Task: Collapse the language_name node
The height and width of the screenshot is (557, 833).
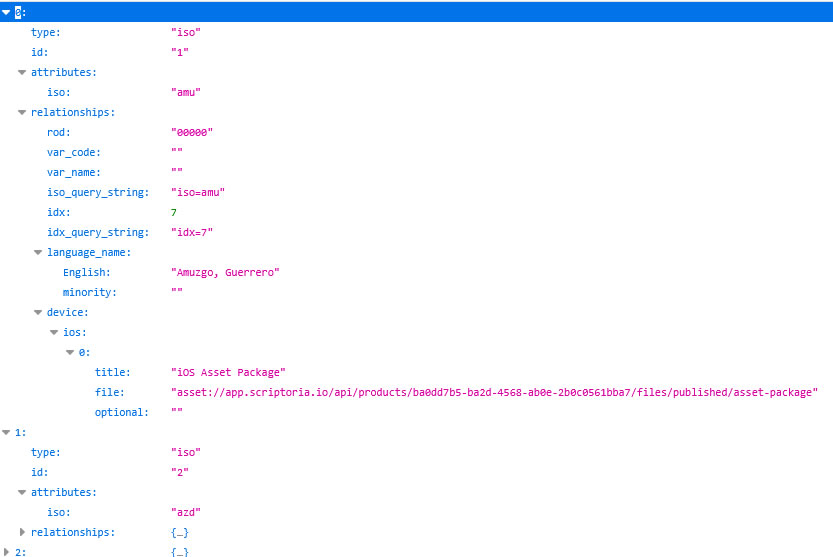Action: click(x=39, y=252)
